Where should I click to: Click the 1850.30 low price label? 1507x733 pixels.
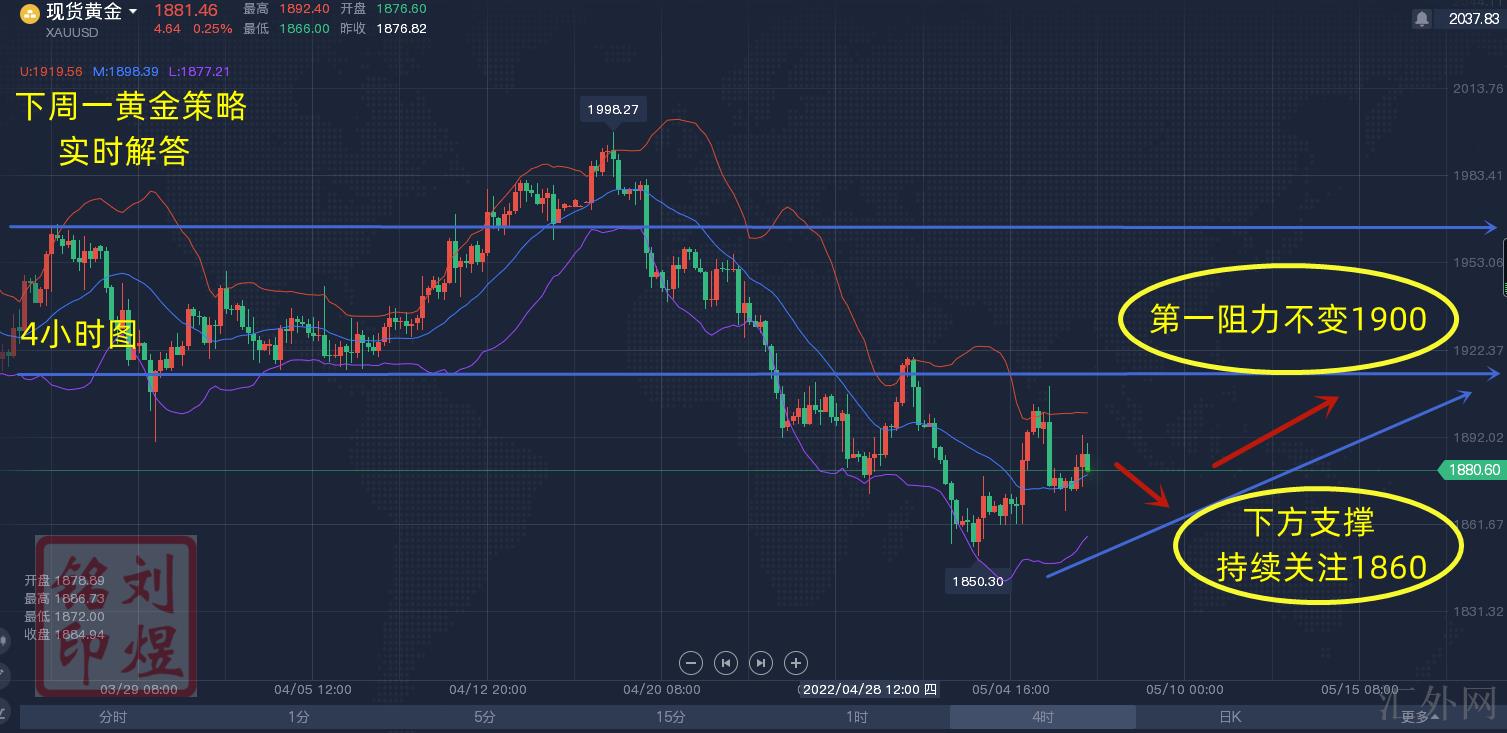click(x=977, y=580)
